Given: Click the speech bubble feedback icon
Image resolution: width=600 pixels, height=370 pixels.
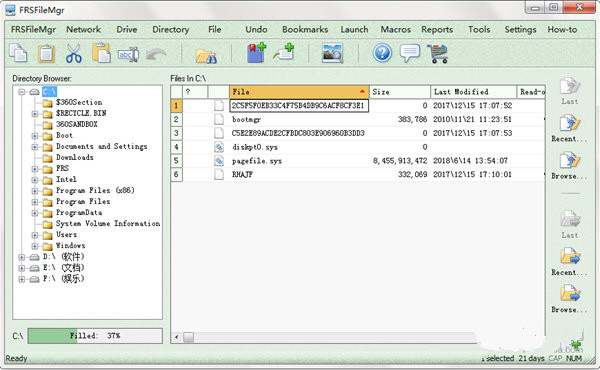Looking at the screenshot, I should pos(410,53).
